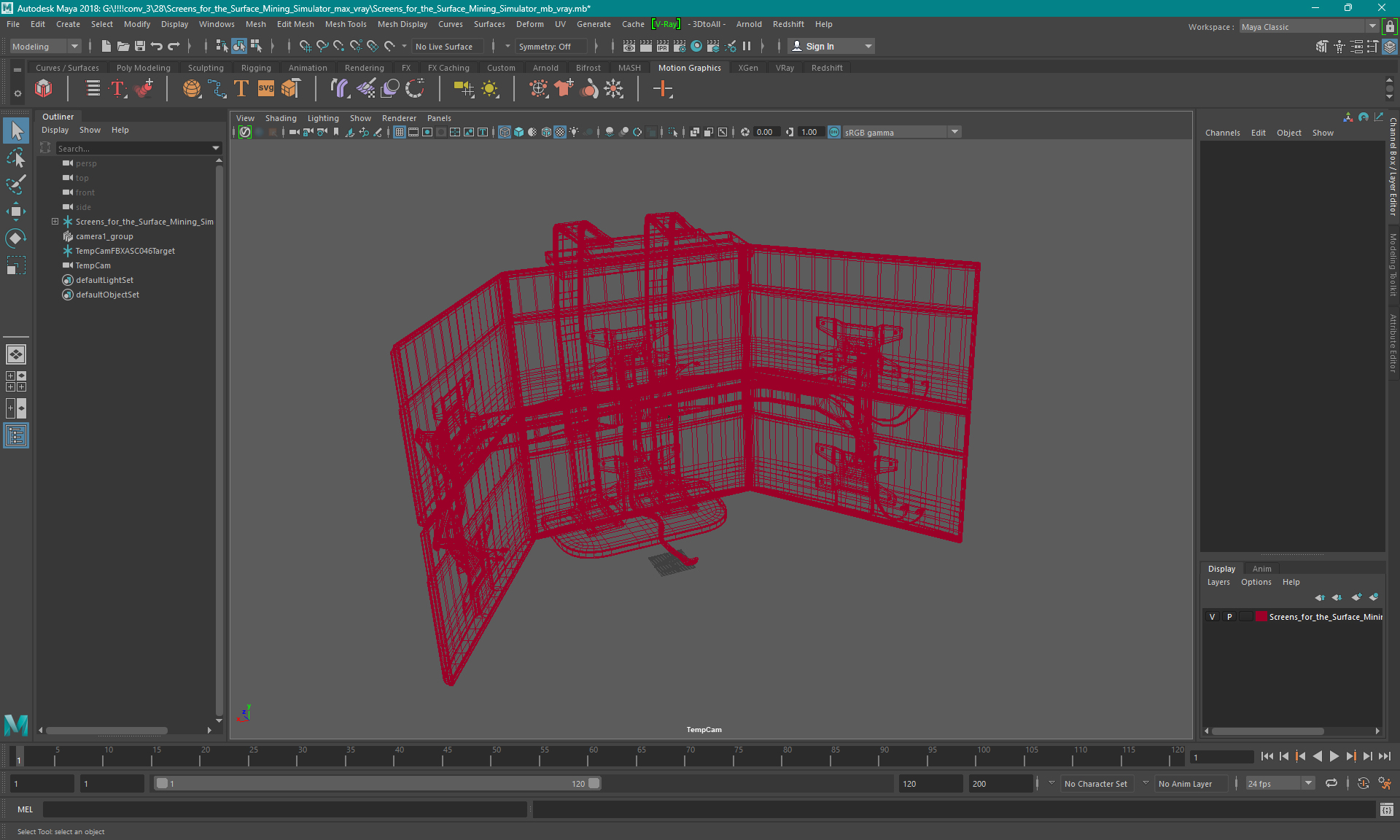The height and width of the screenshot is (840, 1400).
Task: Click the Redo arrow icon
Action: [x=174, y=46]
